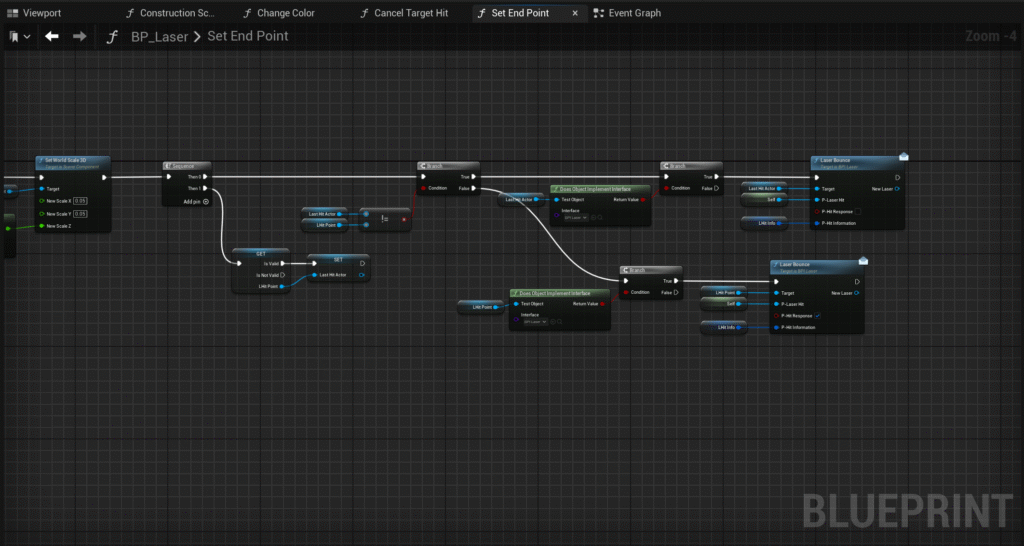Open the bookmarks dropdown arrow

pyautogui.click(x=27, y=37)
